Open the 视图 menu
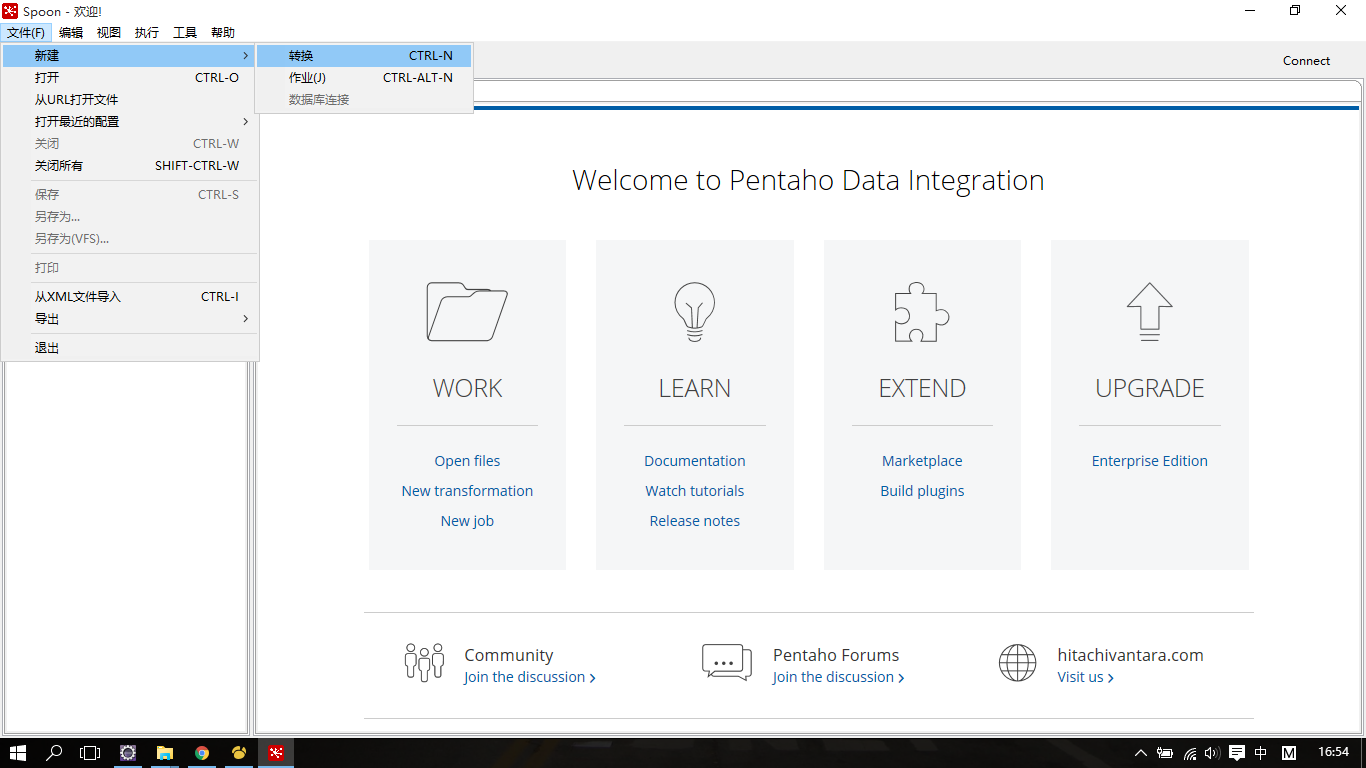The image size is (1366, 768). 109,33
